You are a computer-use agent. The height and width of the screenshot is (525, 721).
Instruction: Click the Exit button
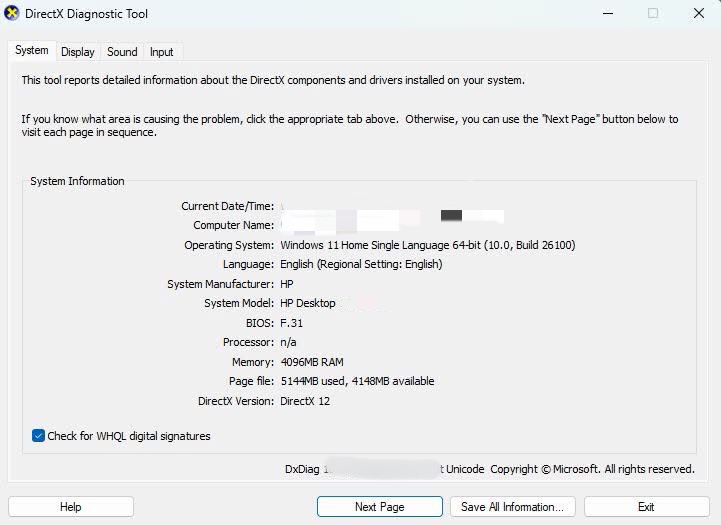click(x=646, y=507)
